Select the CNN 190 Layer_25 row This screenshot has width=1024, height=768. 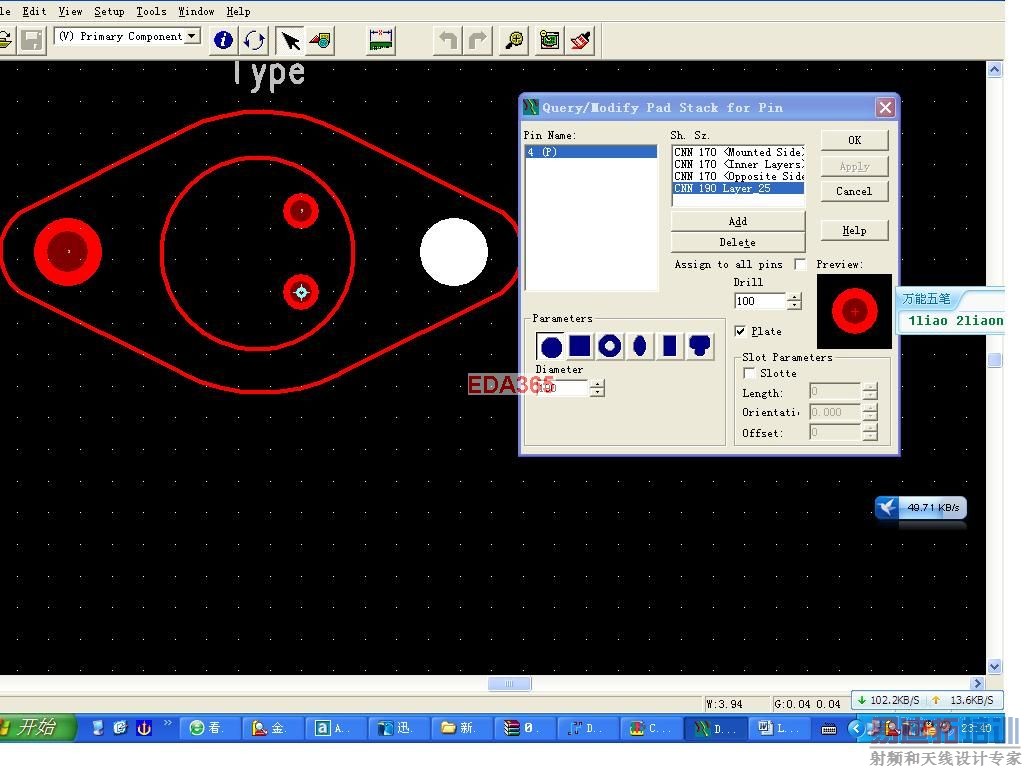[738, 188]
